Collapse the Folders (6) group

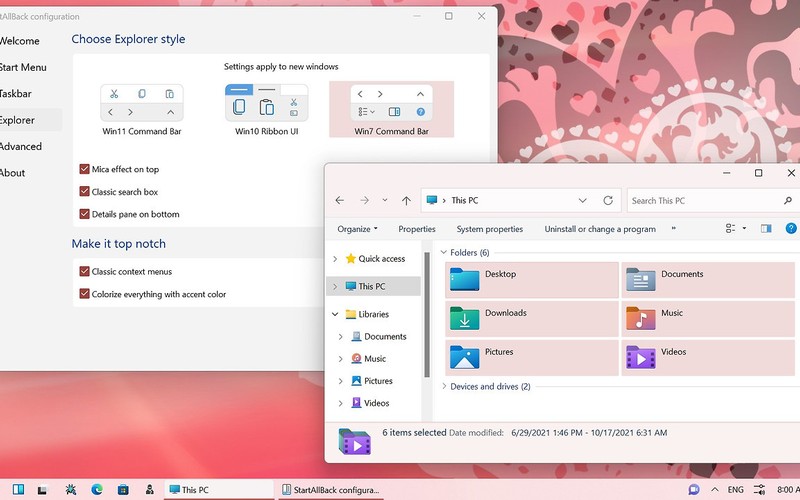tap(443, 252)
